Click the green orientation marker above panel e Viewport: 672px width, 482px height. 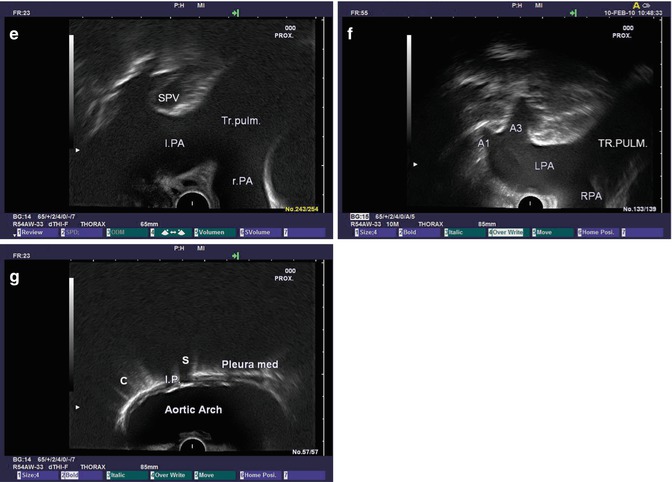235,13
